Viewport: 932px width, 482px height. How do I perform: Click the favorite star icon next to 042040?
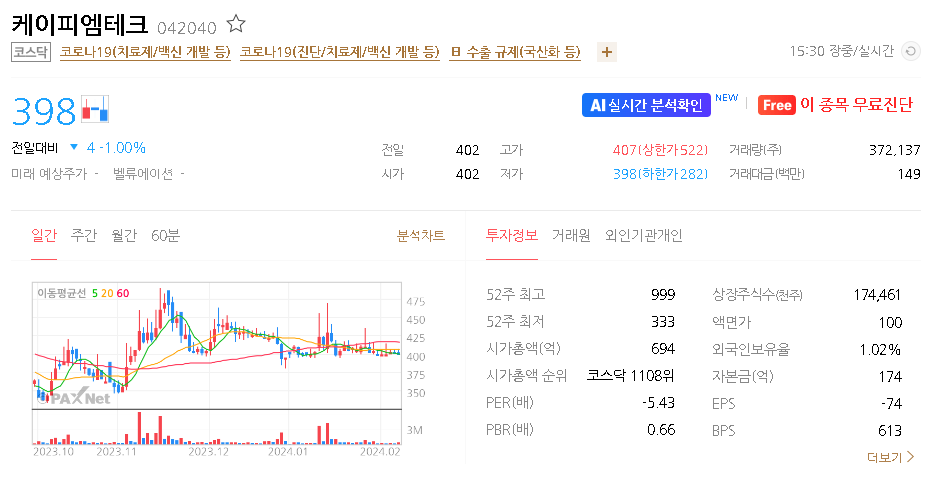tap(236, 24)
